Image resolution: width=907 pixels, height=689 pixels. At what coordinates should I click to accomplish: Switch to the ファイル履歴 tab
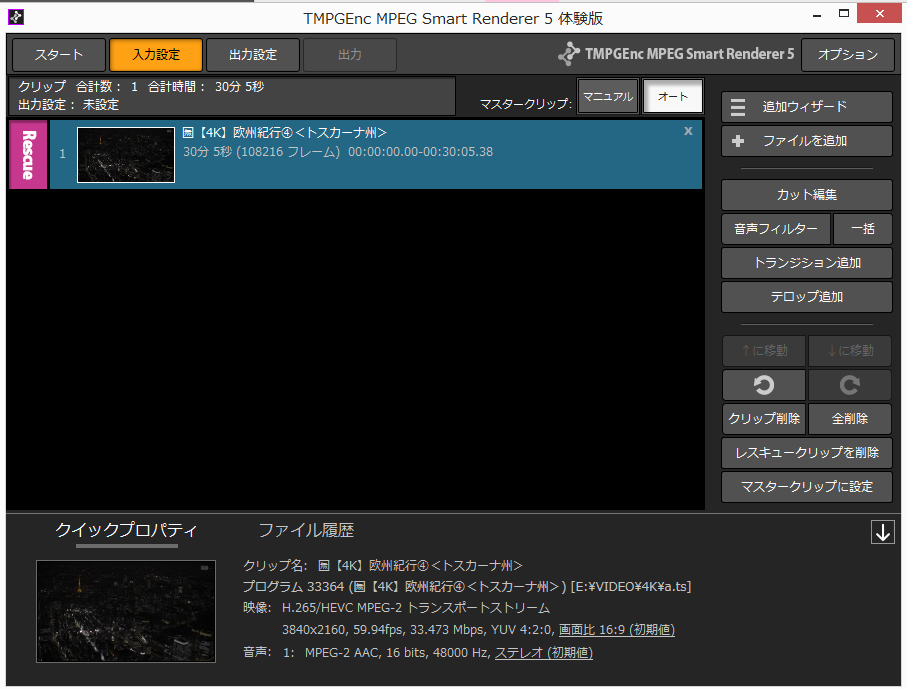tap(306, 530)
